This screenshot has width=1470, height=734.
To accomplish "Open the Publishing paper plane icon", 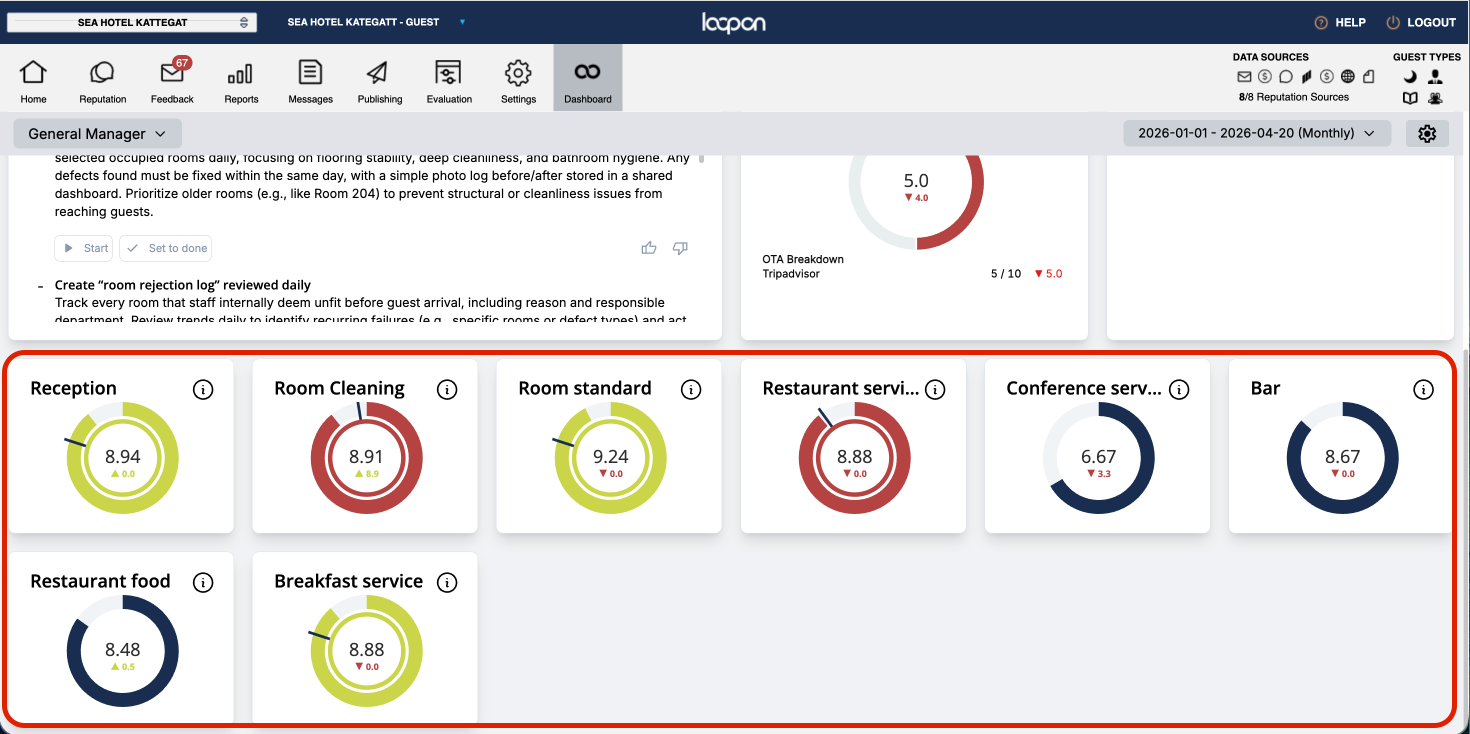I will pos(377,73).
